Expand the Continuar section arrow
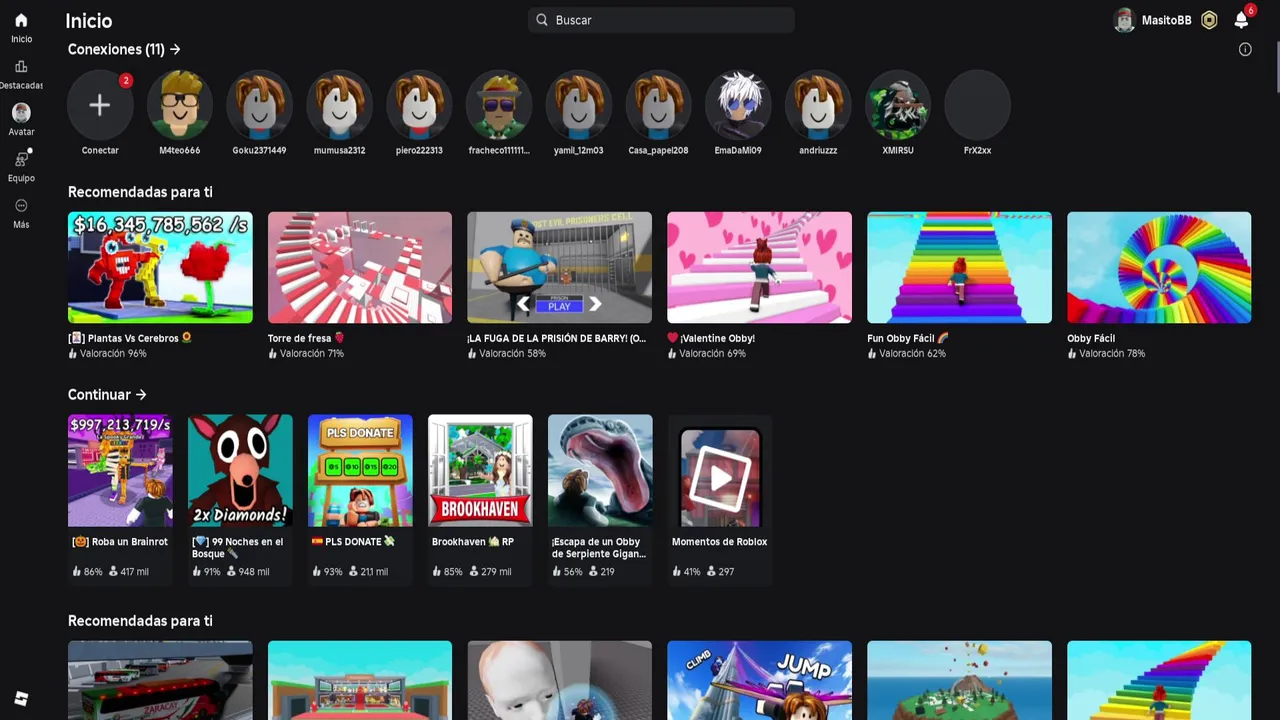 141,395
